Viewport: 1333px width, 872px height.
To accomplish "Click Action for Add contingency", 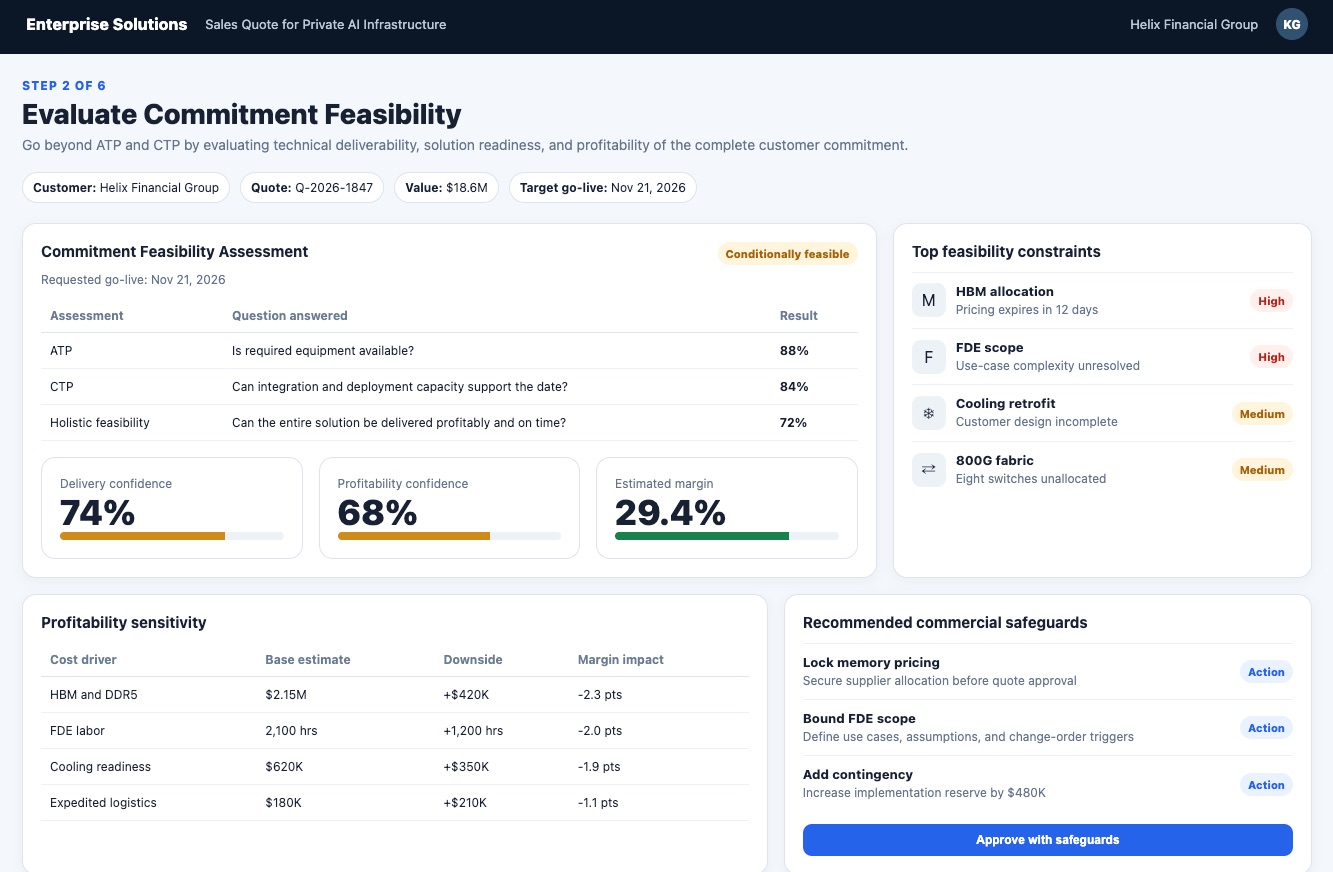I will 1266,785.
